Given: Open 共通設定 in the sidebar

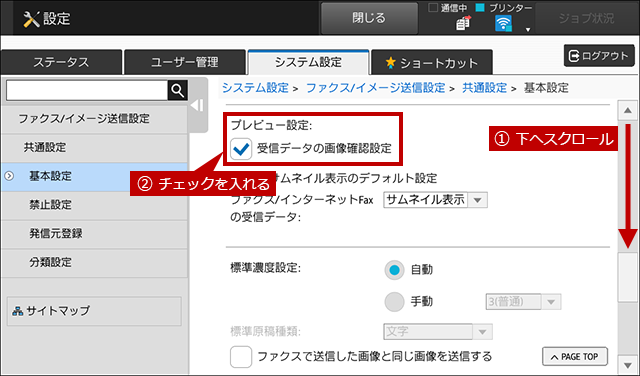Looking at the screenshot, I should 94,147.
